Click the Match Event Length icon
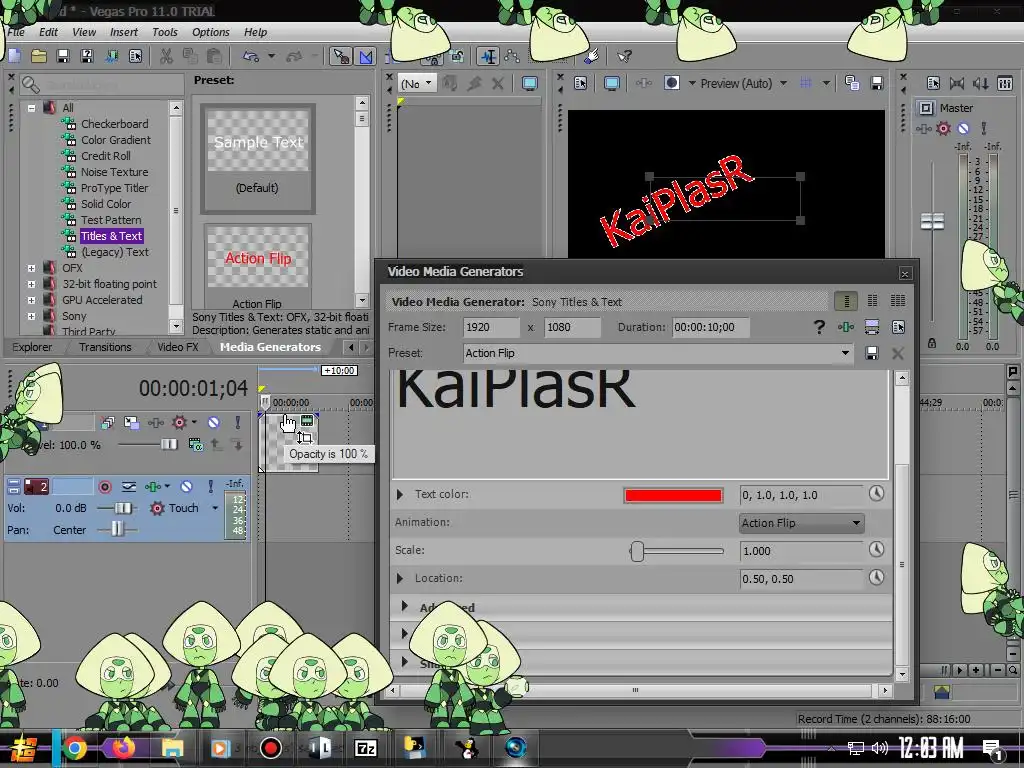 click(872, 327)
